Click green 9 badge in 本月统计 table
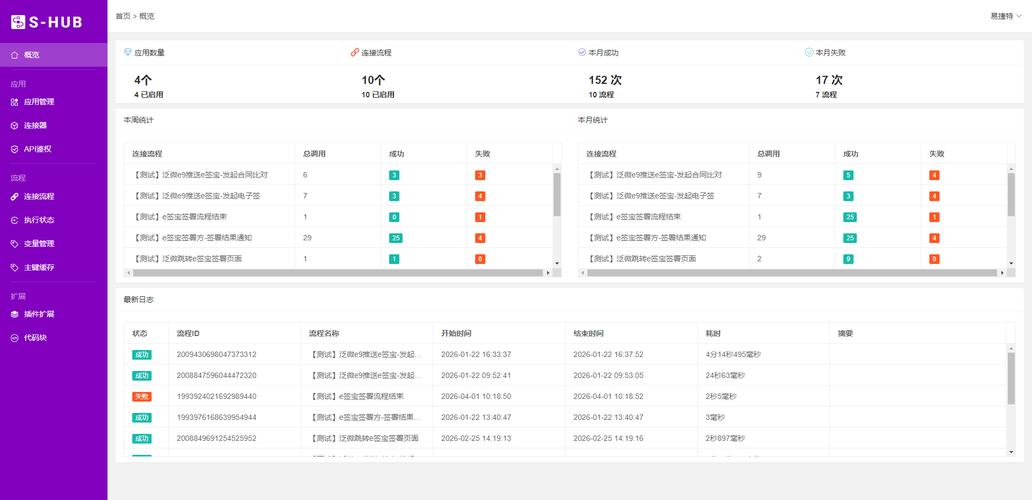Viewport: 1032px width, 500px height. point(848,259)
